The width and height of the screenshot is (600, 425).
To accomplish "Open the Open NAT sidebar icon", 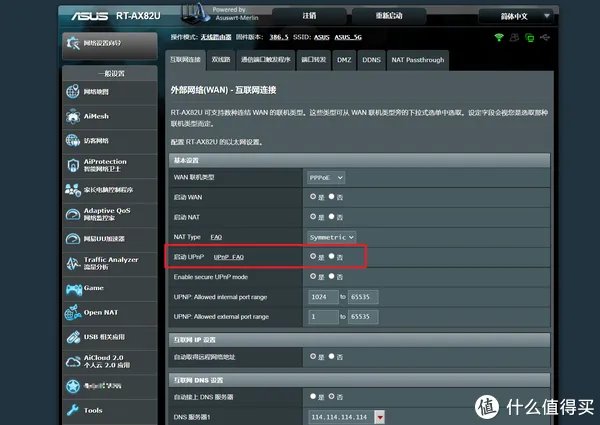I will tap(73, 312).
